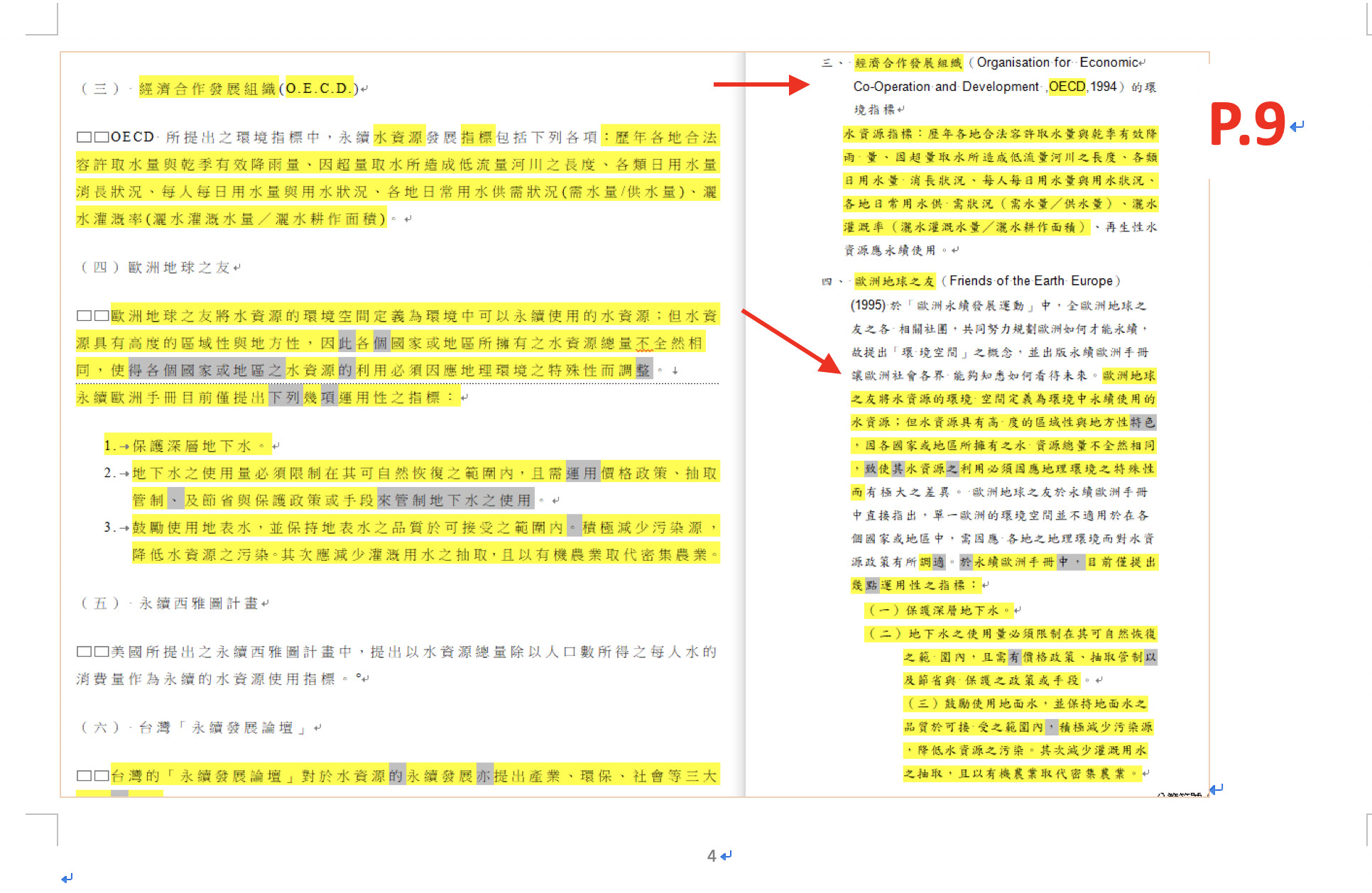Click line starting '降低水資源之污染。其次應減少'
Screen dimensions: 1372x893
point(426,554)
